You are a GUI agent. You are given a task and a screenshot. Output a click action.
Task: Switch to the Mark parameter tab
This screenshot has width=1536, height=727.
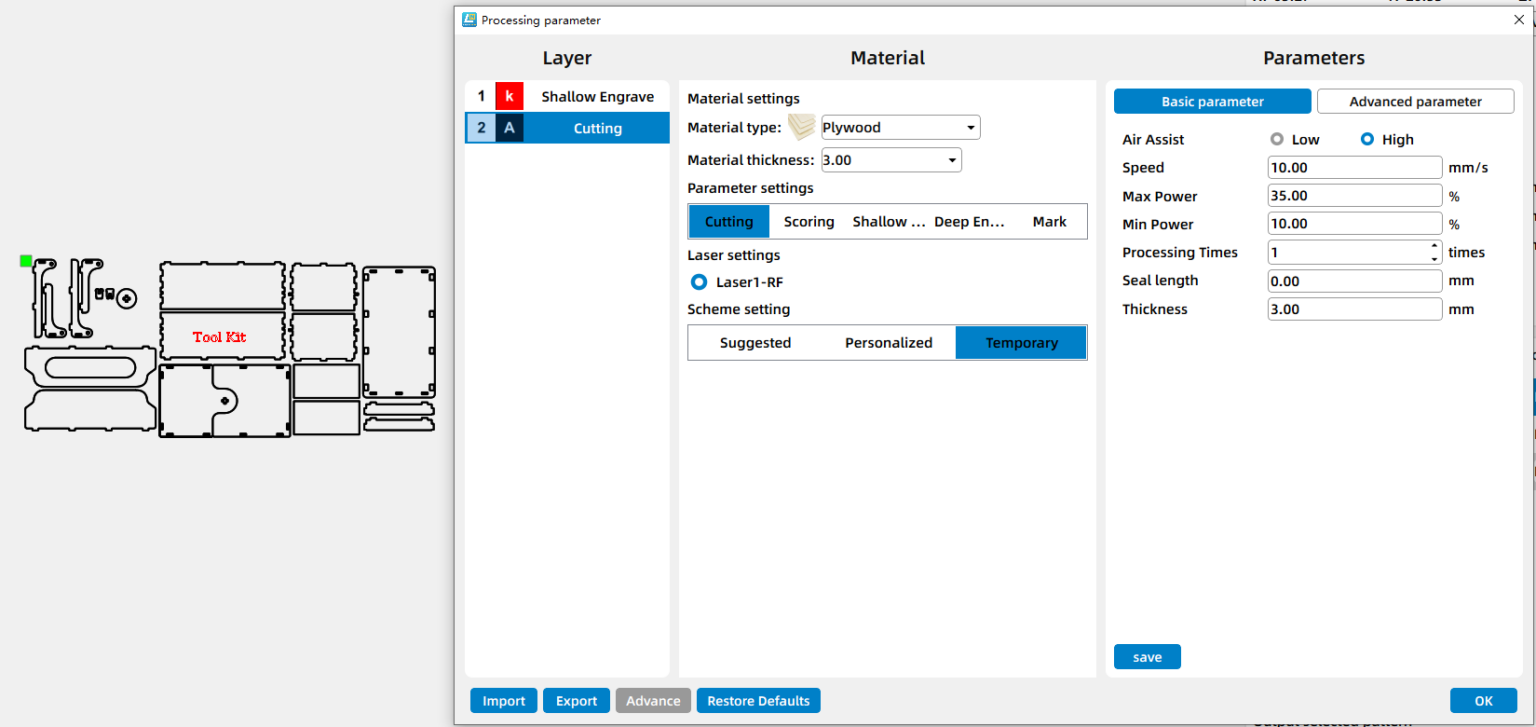(1049, 221)
